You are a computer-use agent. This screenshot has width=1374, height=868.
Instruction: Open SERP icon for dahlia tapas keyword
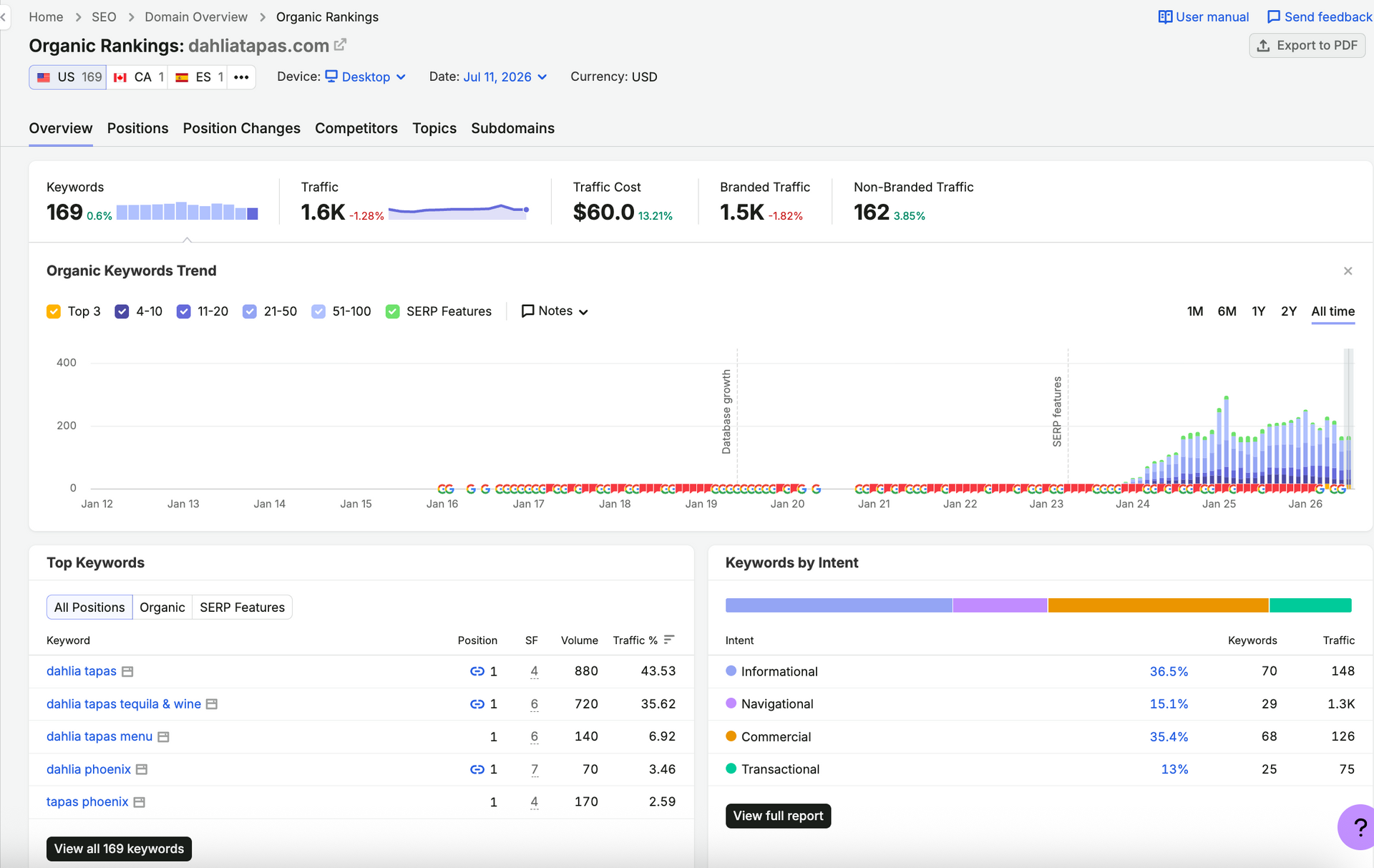[x=127, y=671]
